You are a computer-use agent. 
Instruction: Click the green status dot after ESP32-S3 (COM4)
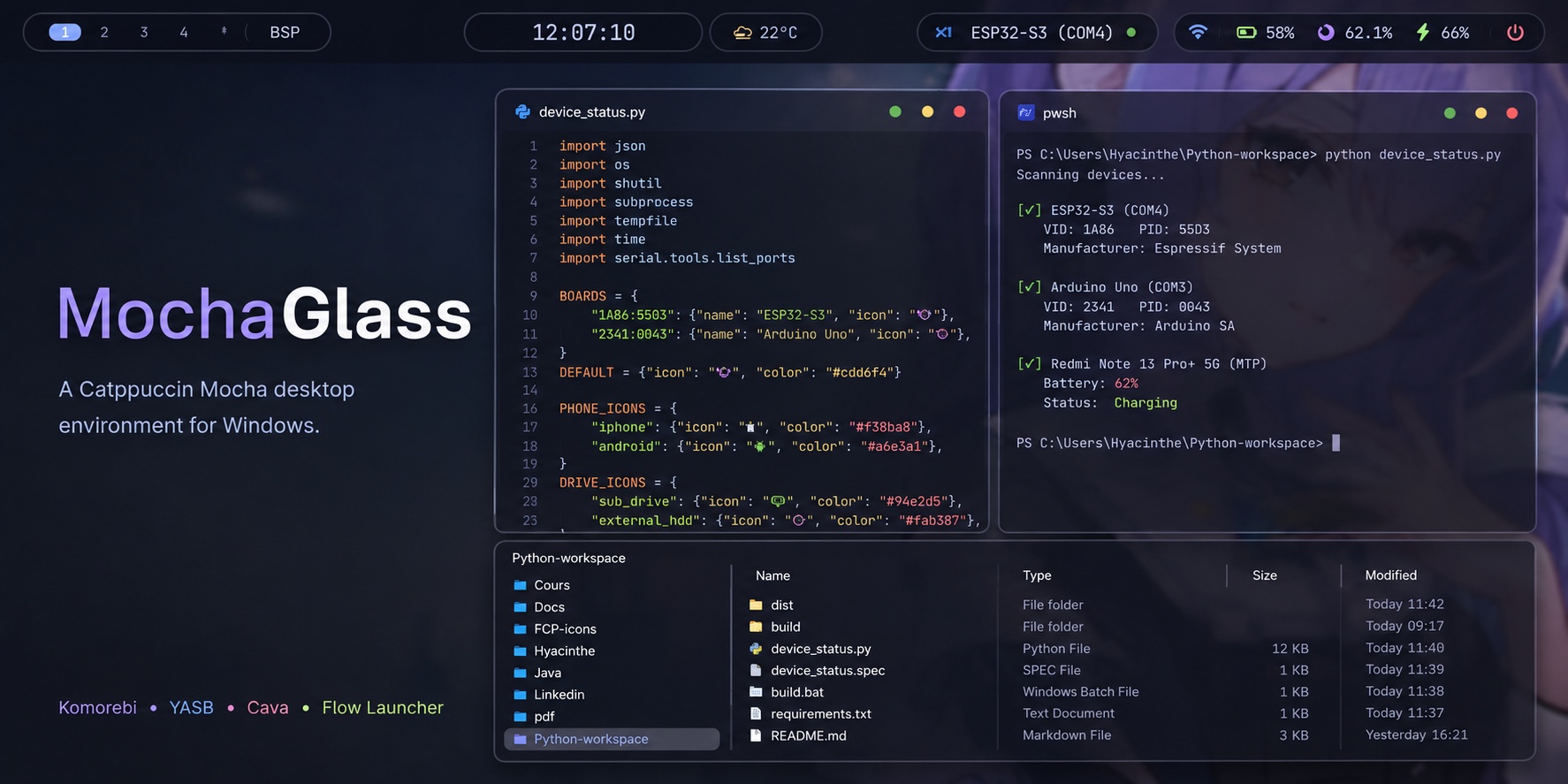[x=1131, y=33]
